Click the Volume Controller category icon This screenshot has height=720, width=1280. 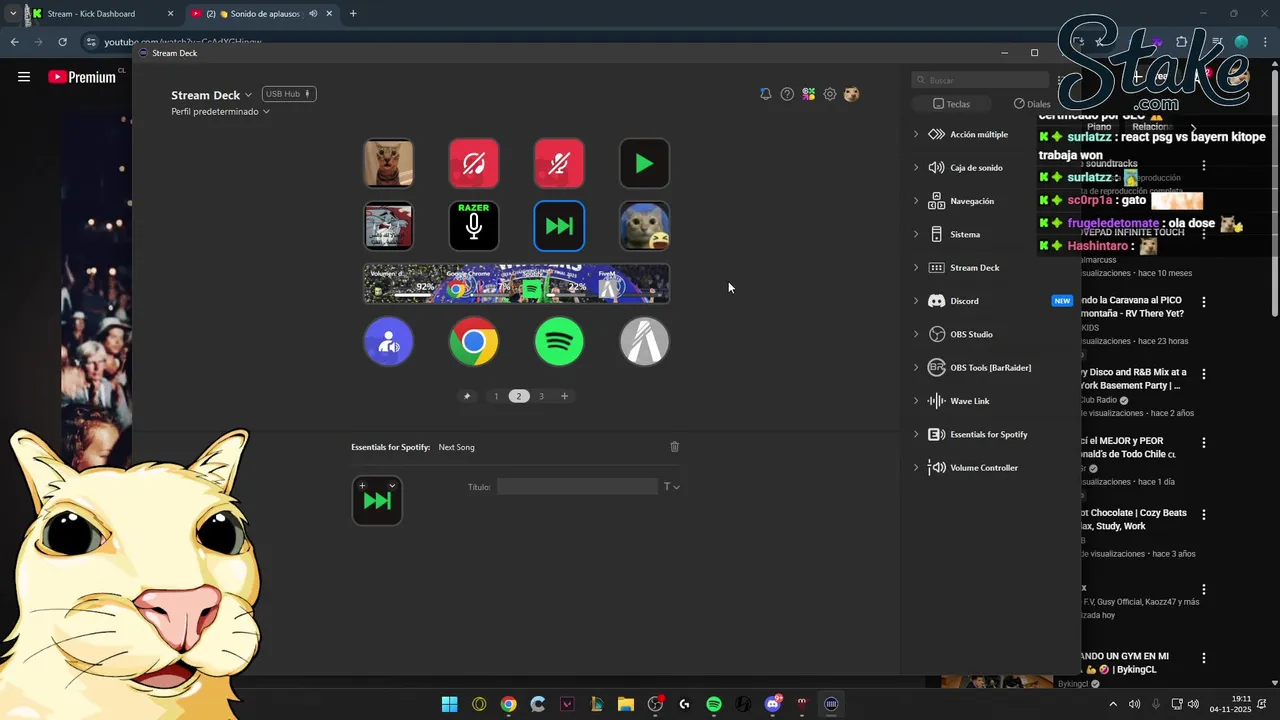tap(936, 468)
